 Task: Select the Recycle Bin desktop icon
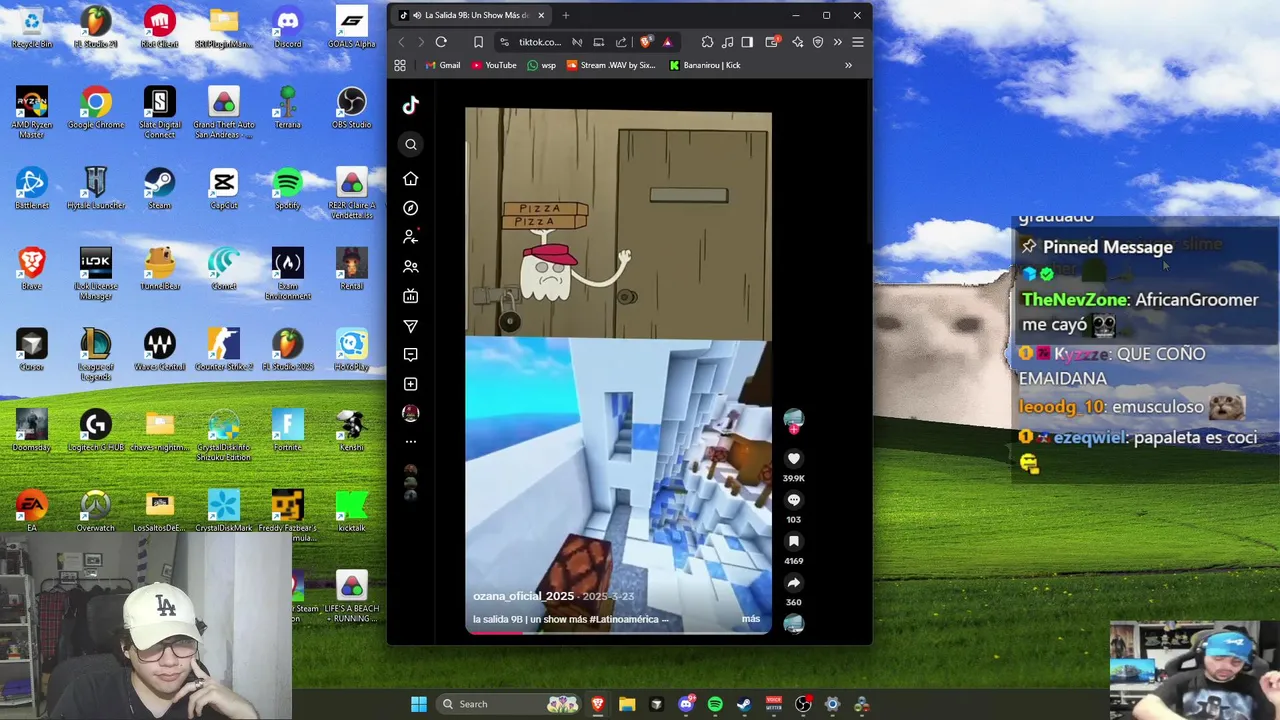point(32,28)
